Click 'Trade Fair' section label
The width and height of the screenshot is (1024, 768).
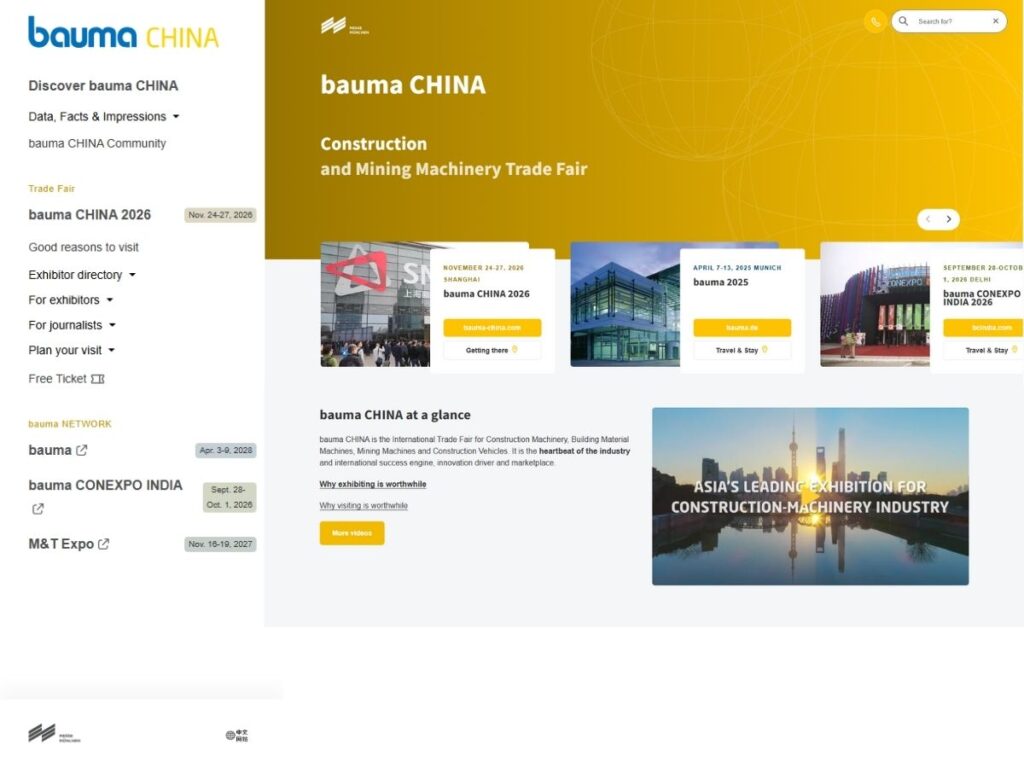pyautogui.click(x=52, y=189)
